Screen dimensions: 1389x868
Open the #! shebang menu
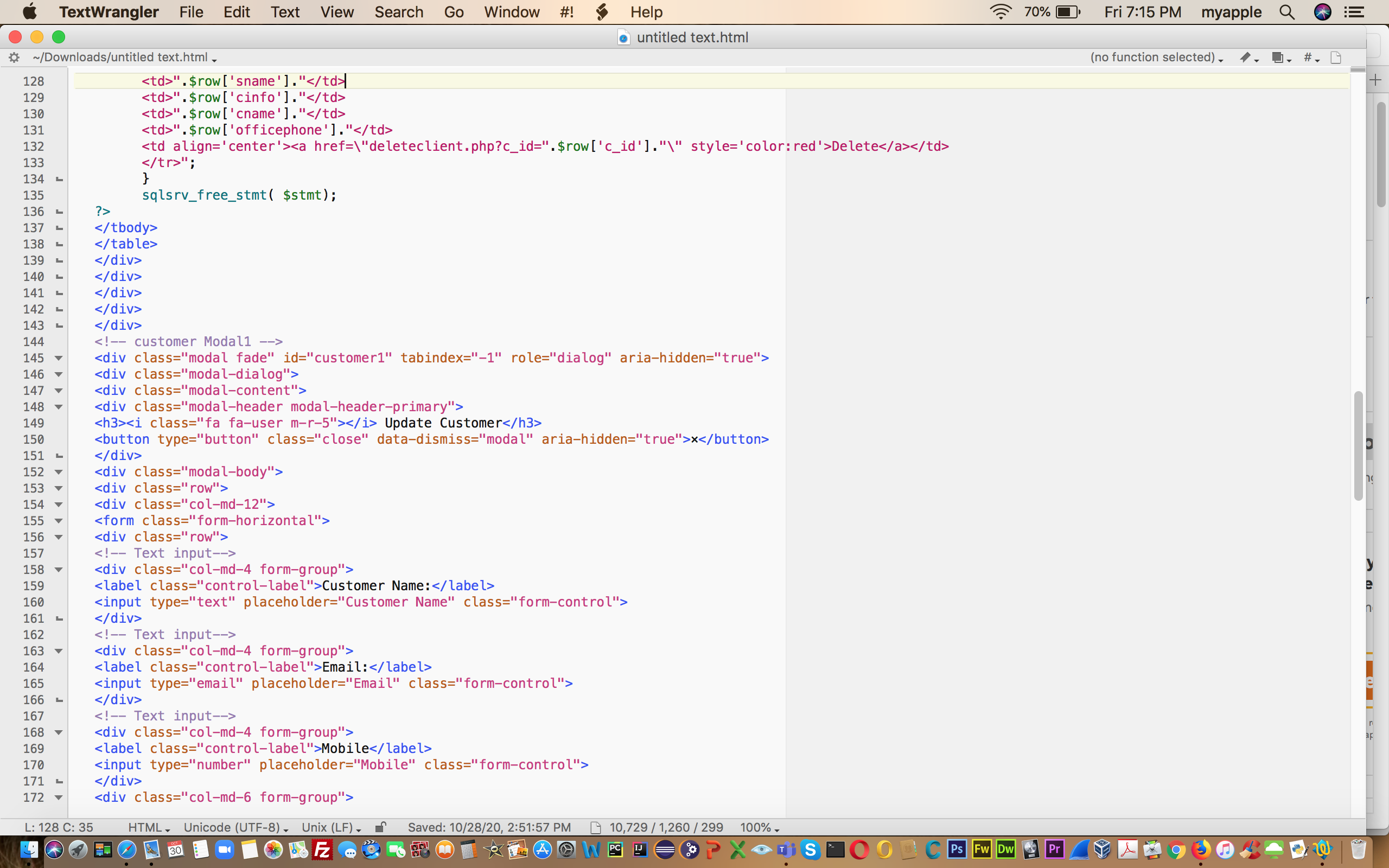tap(567, 12)
